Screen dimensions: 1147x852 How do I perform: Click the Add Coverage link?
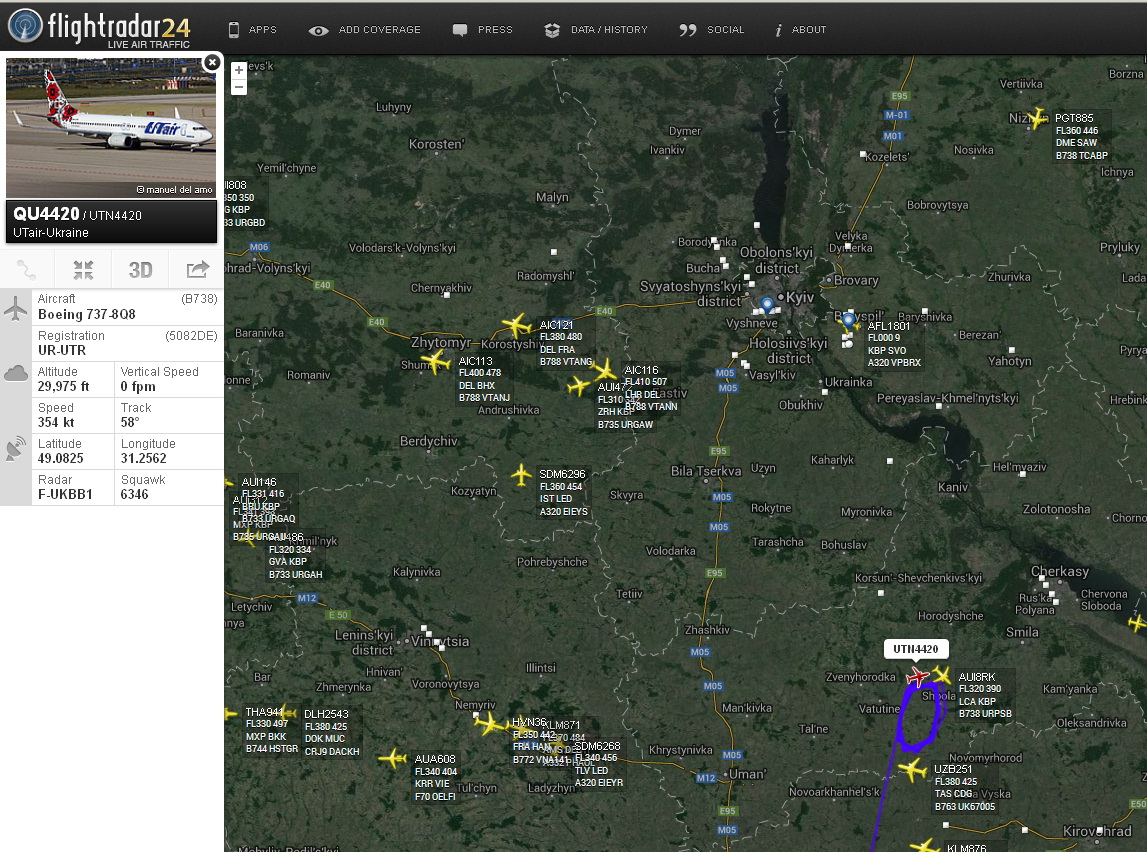pyautogui.click(x=366, y=30)
